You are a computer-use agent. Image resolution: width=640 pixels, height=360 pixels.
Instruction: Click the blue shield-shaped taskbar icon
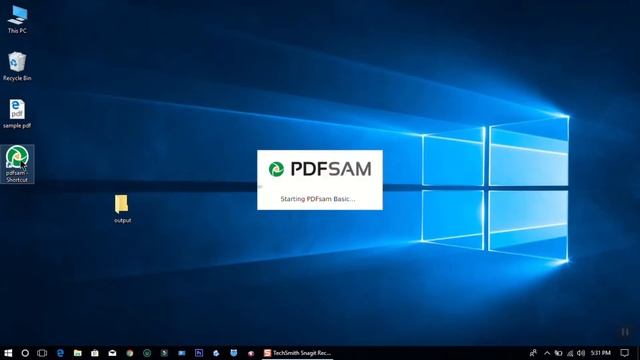coord(233,353)
